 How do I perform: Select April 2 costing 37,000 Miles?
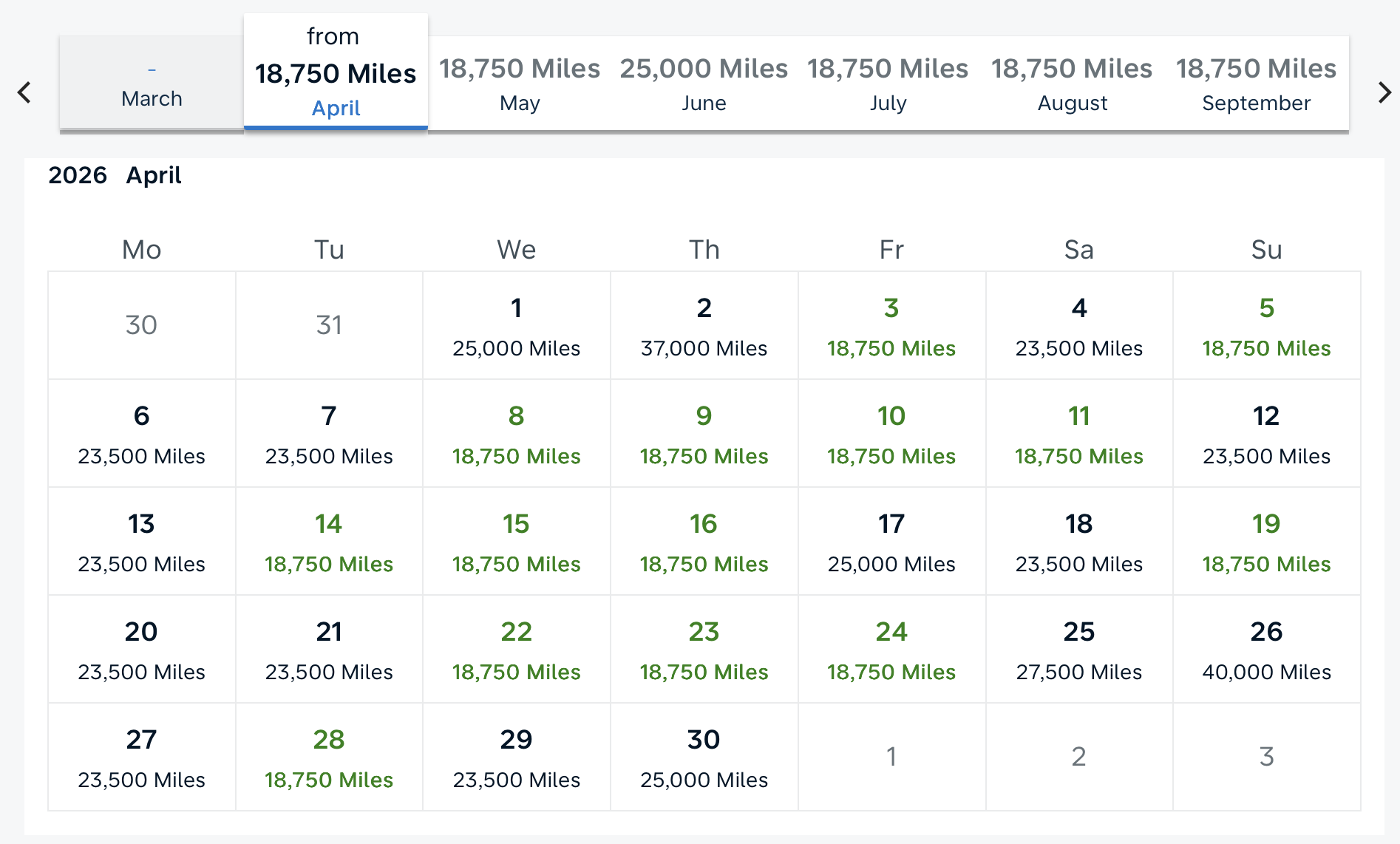704,326
